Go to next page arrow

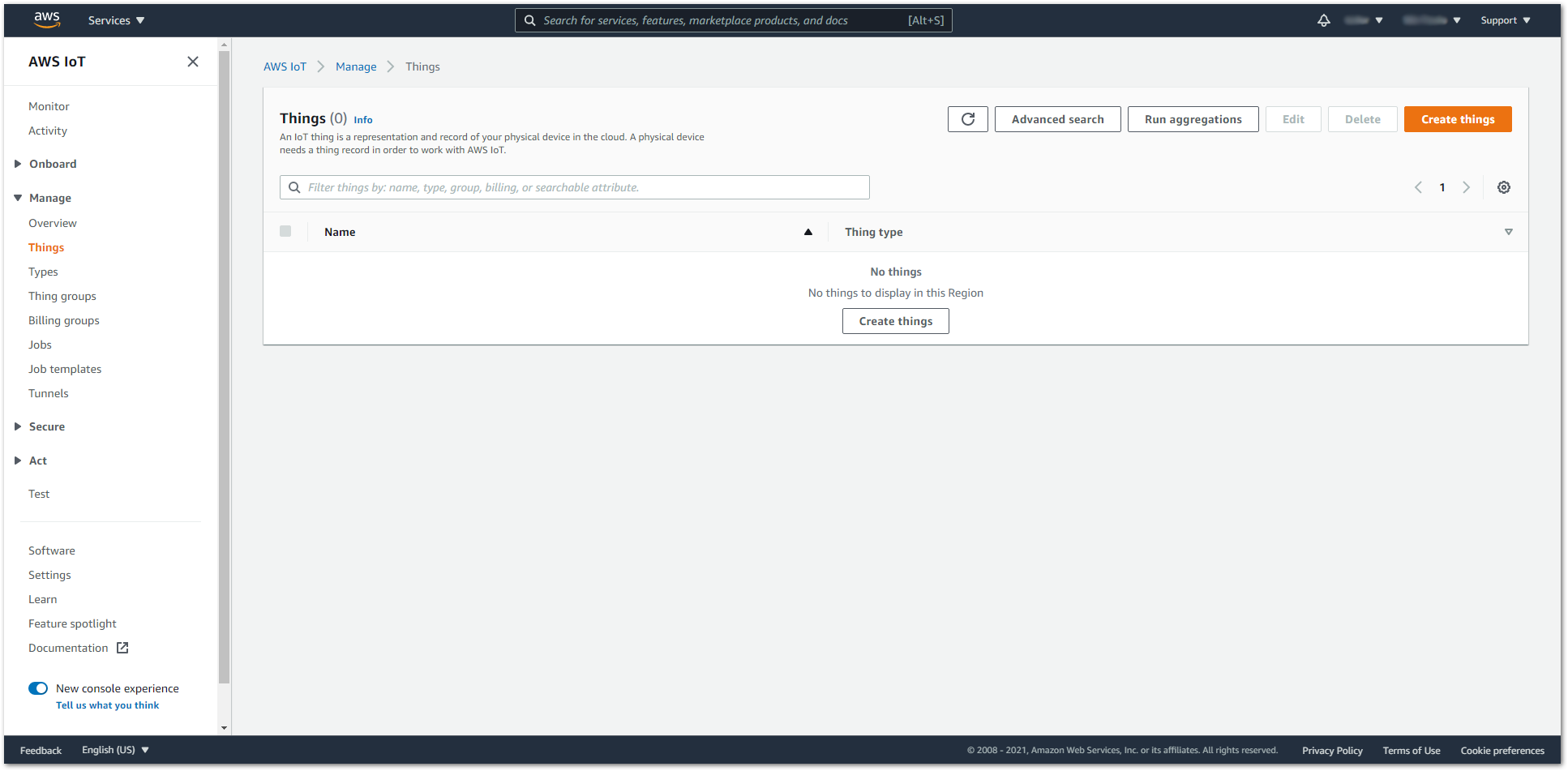[1466, 187]
